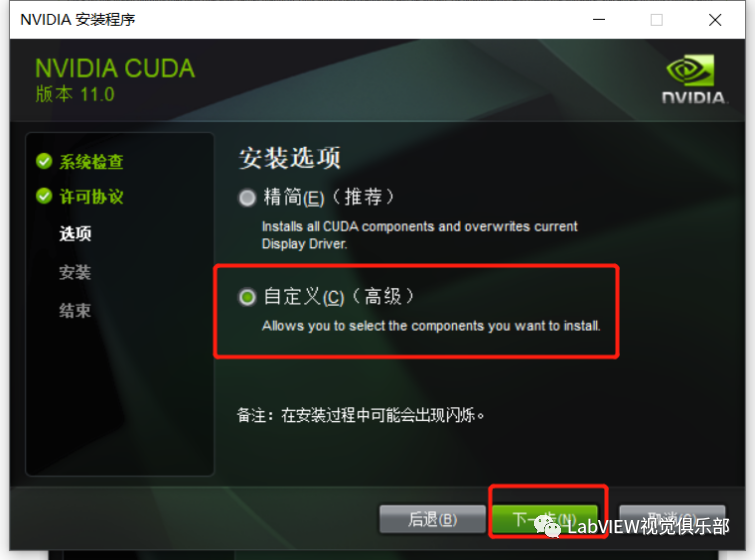Open the 系统检查 step in sidebar
The height and width of the screenshot is (560, 755).
[91, 162]
